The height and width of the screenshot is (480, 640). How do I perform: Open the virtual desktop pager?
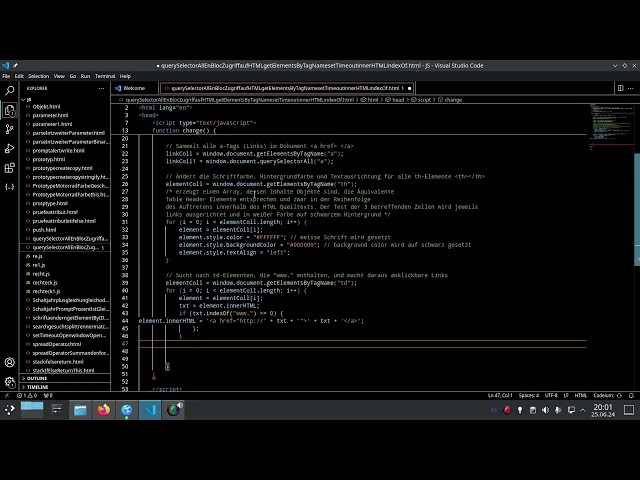(x=32, y=409)
